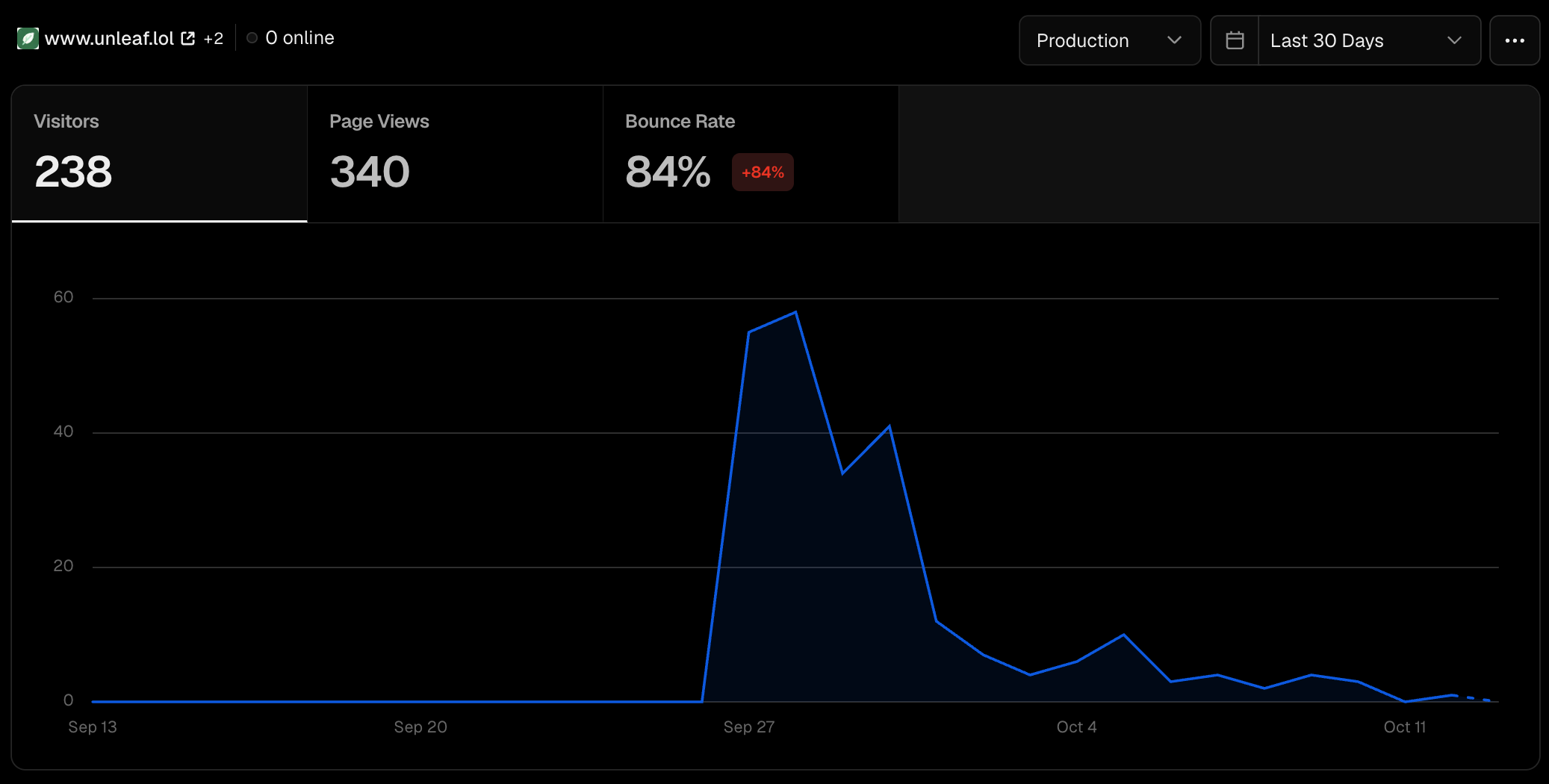
Task: Switch to the Bounce Rate tab
Action: point(751,154)
